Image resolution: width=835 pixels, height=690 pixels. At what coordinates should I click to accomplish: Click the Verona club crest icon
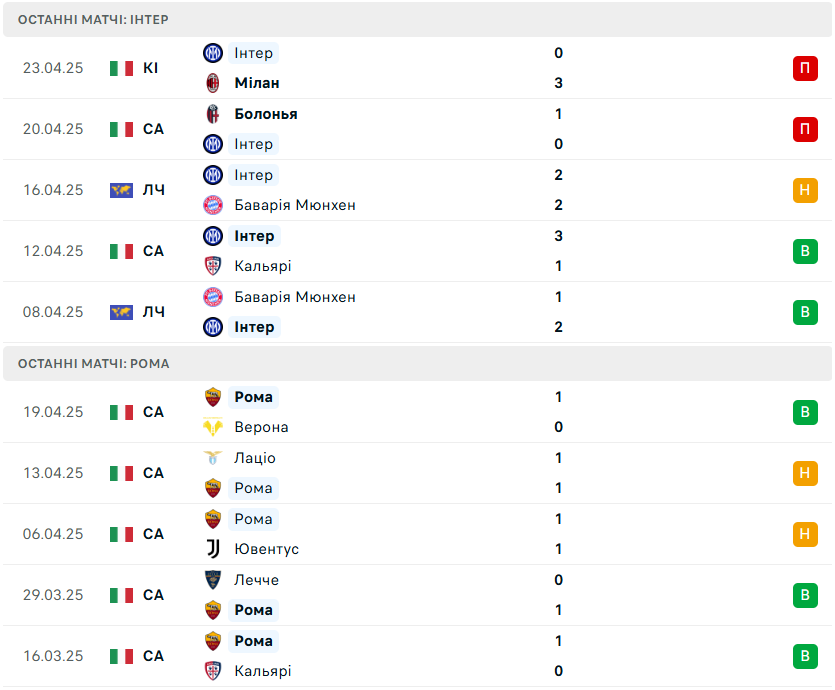[212, 427]
